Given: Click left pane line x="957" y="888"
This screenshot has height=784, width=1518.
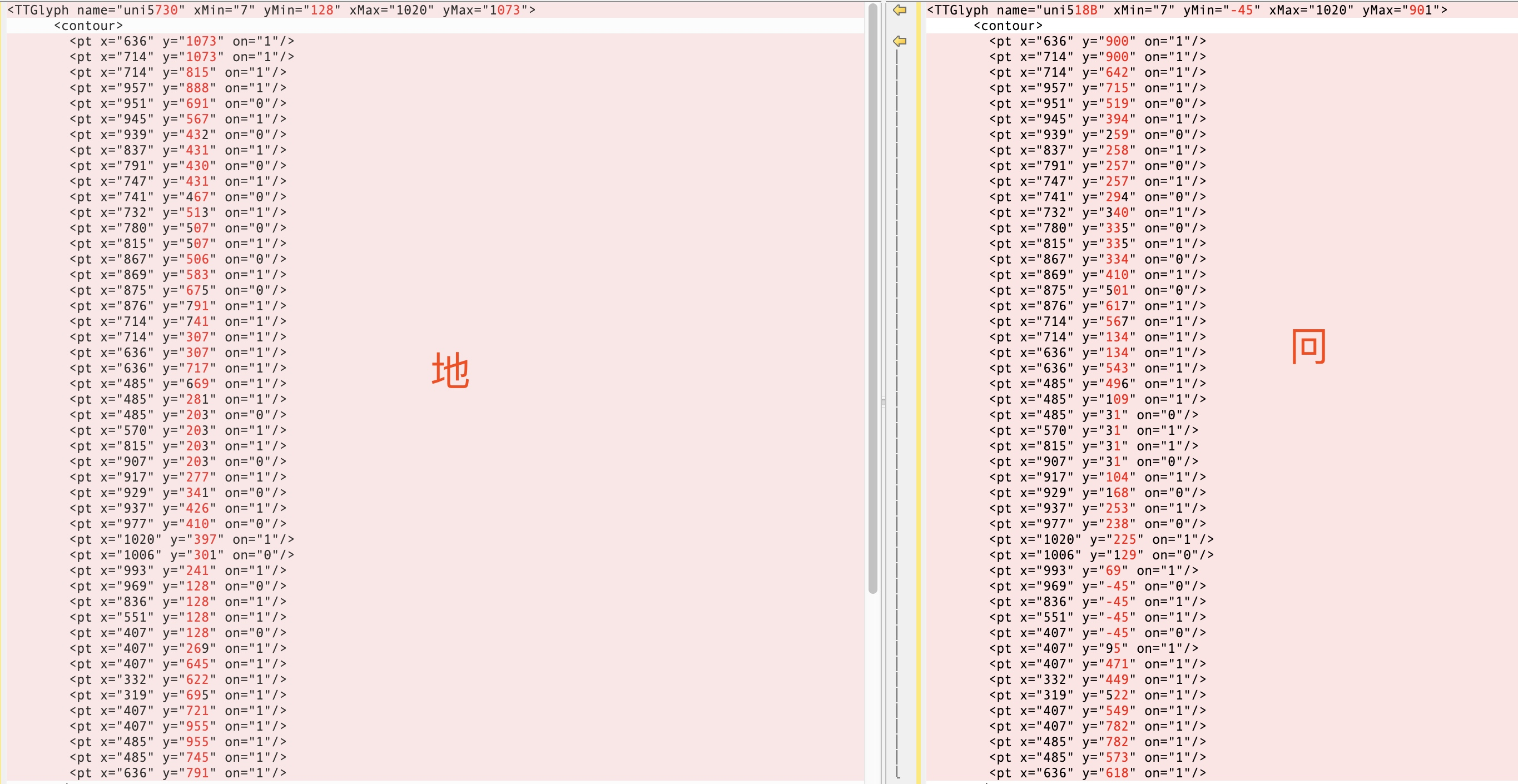Looking at the screenshot, I should 177,88.
